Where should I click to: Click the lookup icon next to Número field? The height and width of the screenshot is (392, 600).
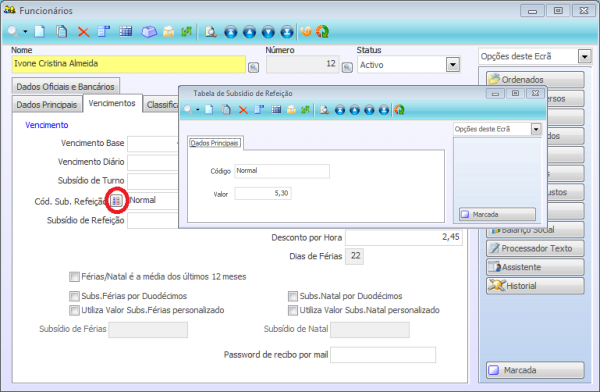347,67
